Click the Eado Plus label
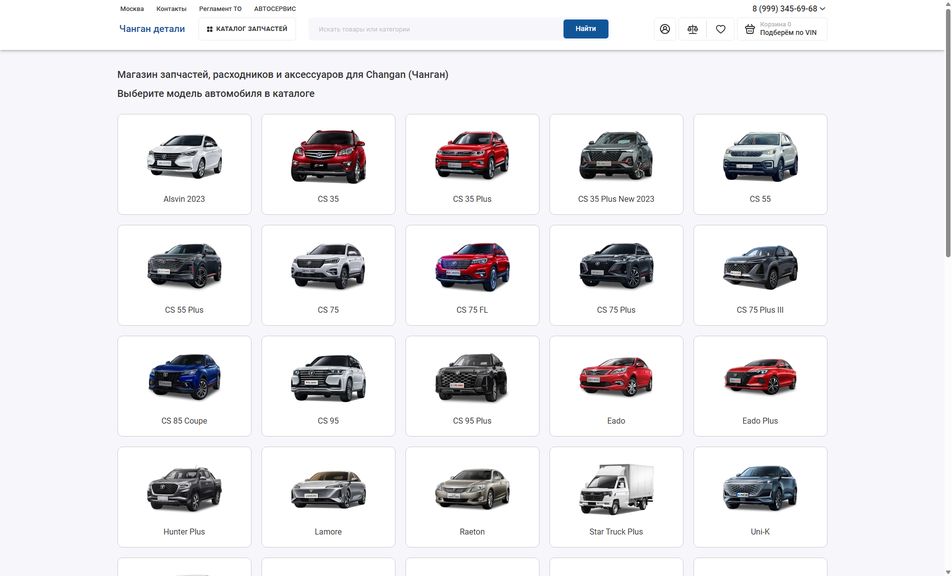This screenshot has width=952, height=576. coord(760,421)
